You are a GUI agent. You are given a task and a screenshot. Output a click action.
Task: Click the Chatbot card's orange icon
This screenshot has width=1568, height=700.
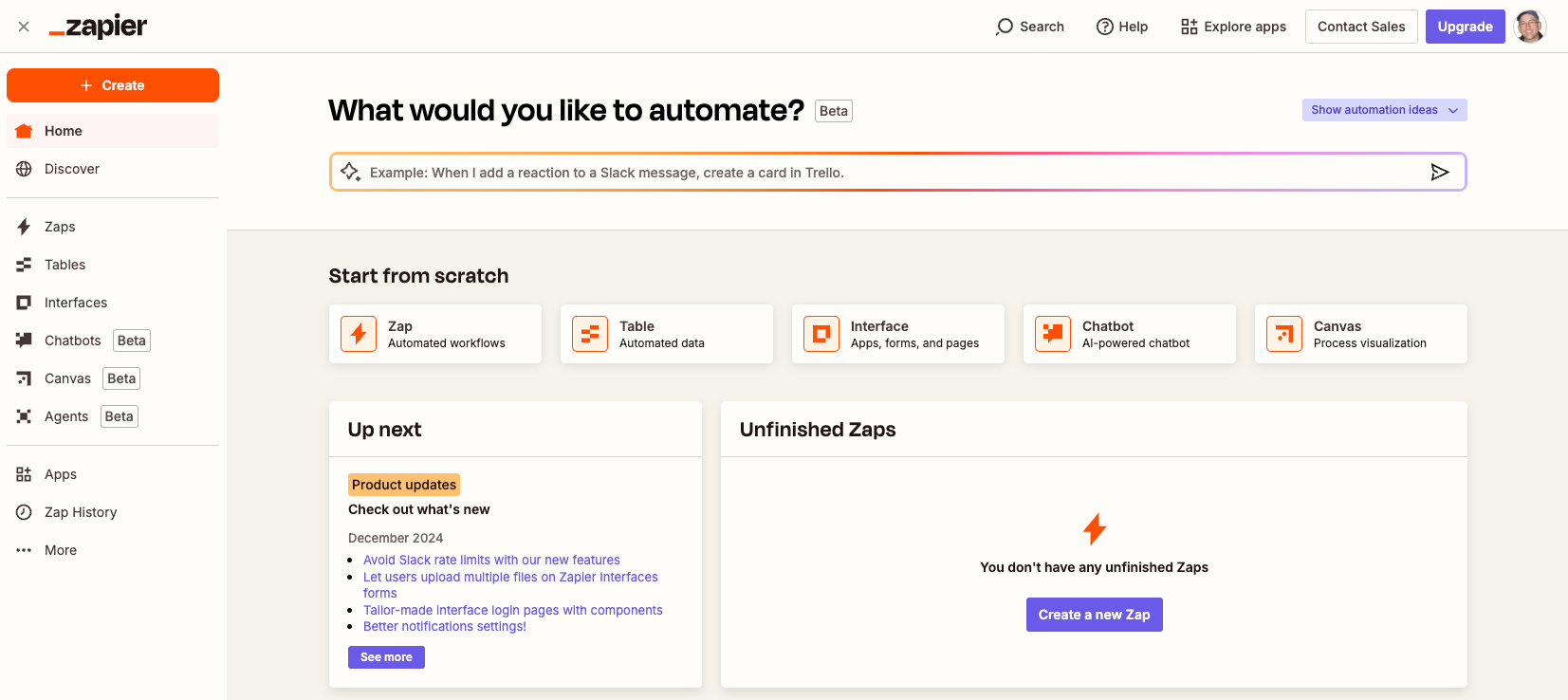coord(1053,334)
